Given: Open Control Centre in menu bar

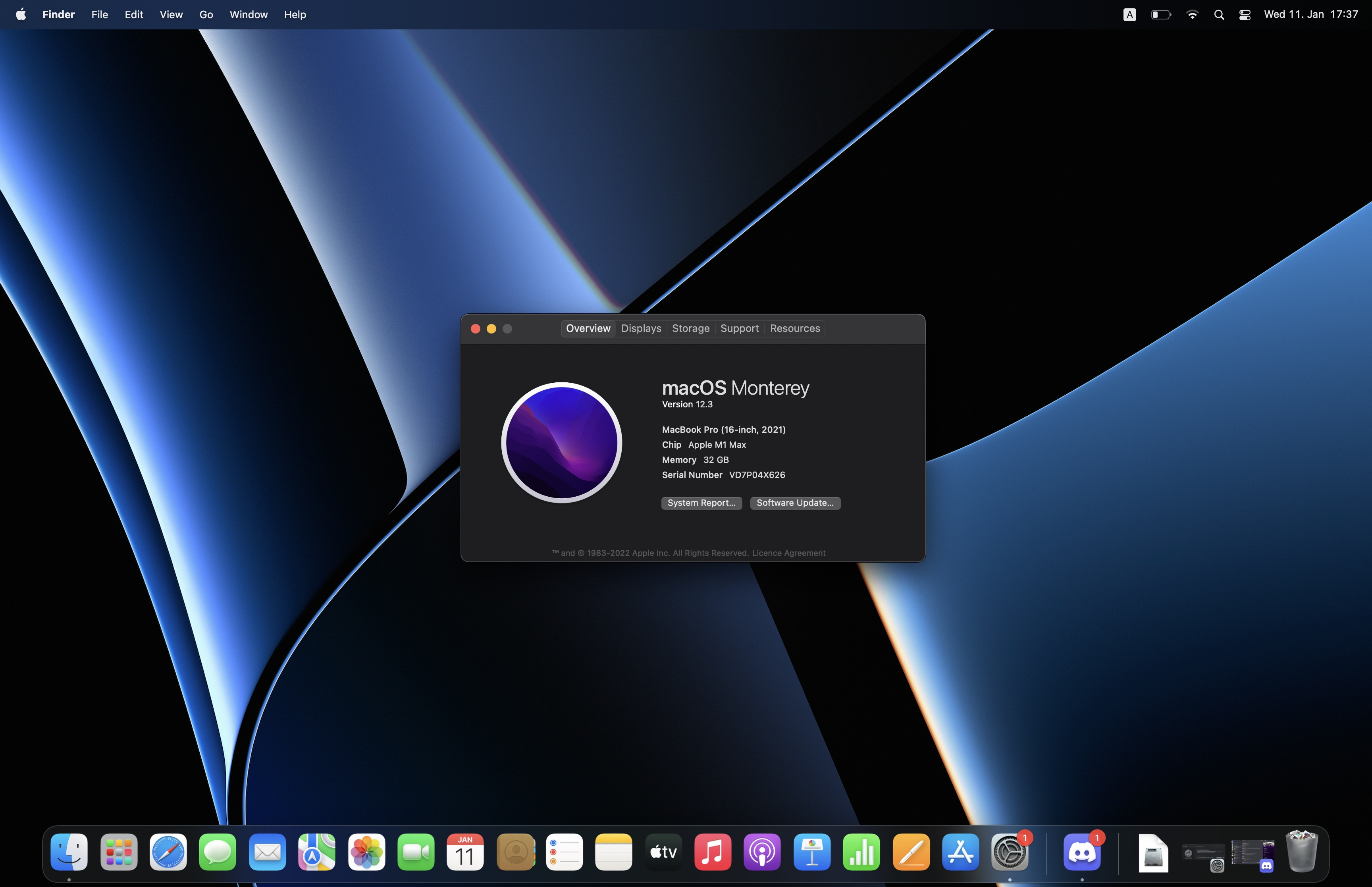Looking at the screenshot, I should [1244, 15].
